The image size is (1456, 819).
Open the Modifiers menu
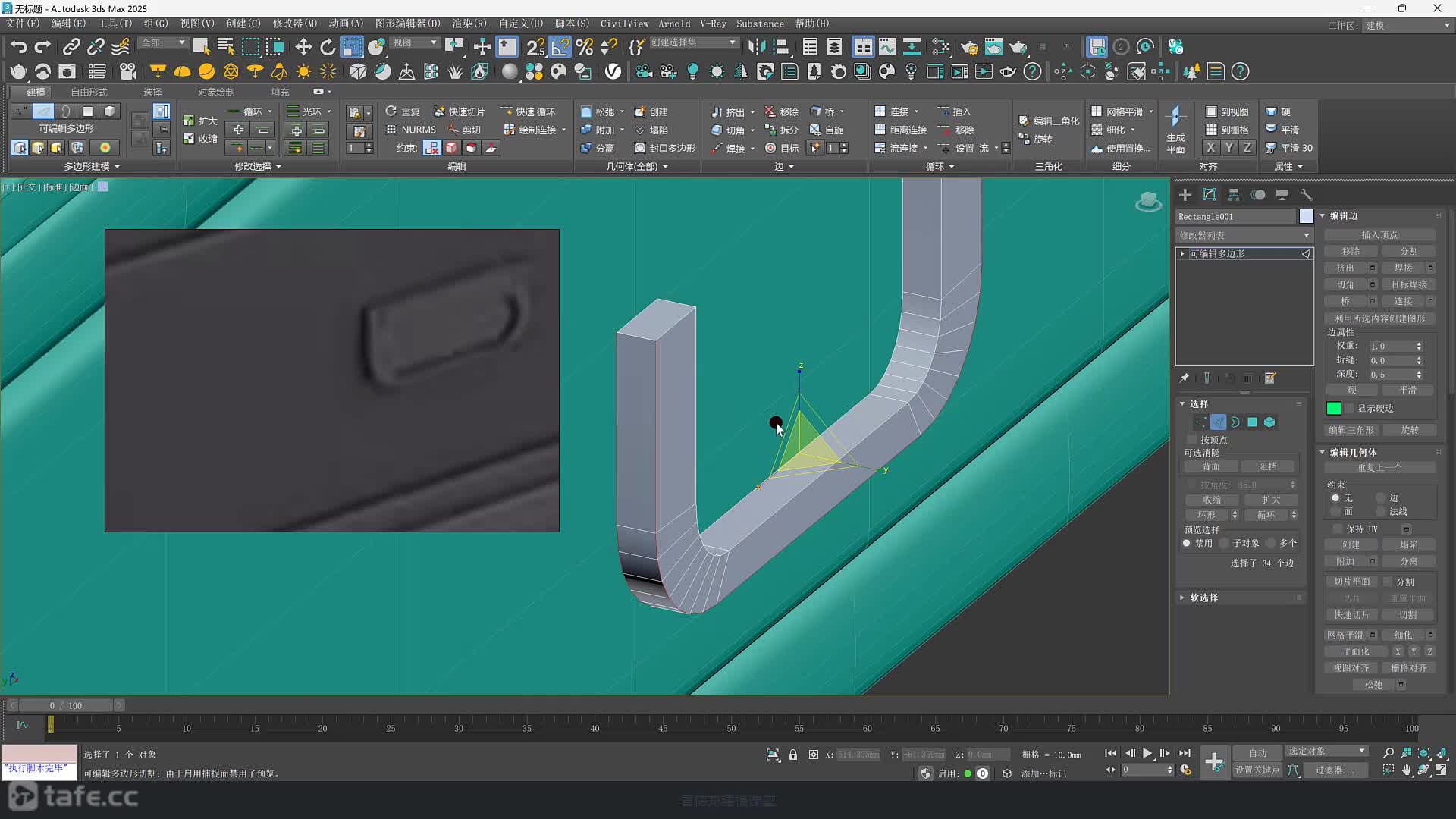(294, 24)
